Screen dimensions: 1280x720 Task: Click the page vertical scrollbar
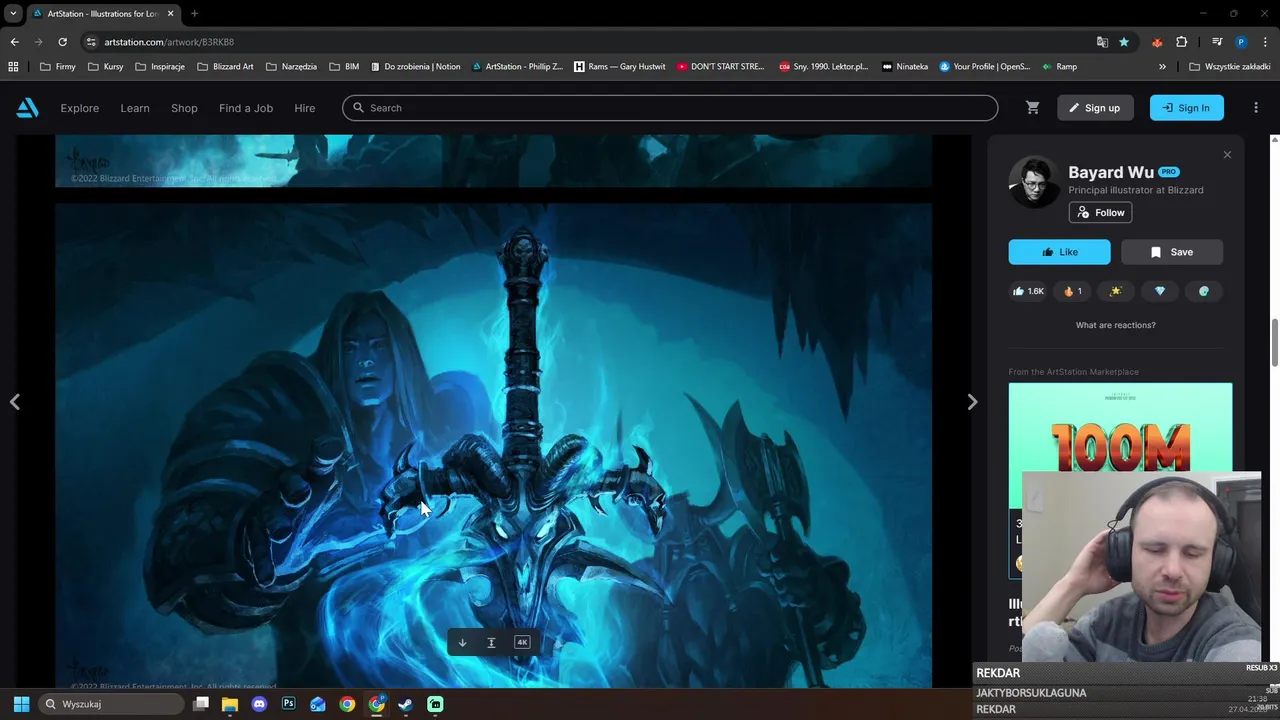(1274, 343)
